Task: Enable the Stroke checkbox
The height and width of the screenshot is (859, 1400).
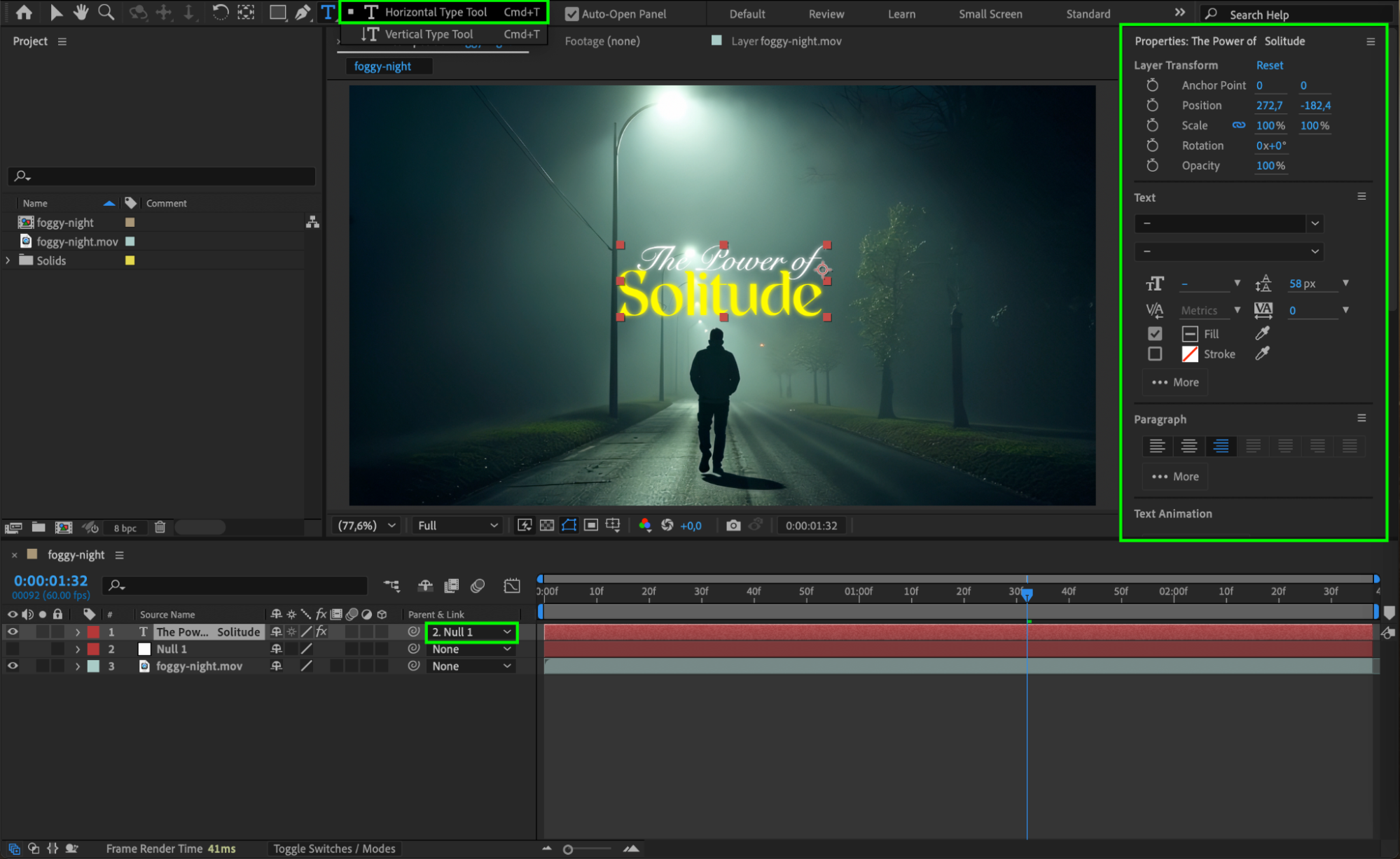Action: coord(1155,354)
